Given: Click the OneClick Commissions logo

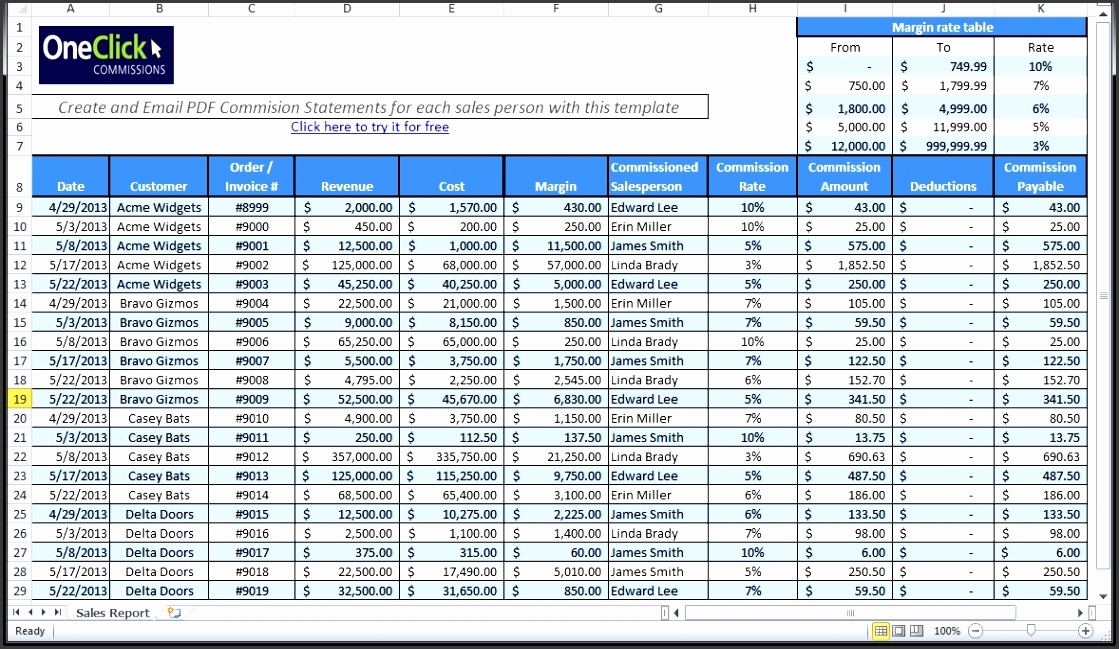Looking at the screenshot, I should point(104,55).
